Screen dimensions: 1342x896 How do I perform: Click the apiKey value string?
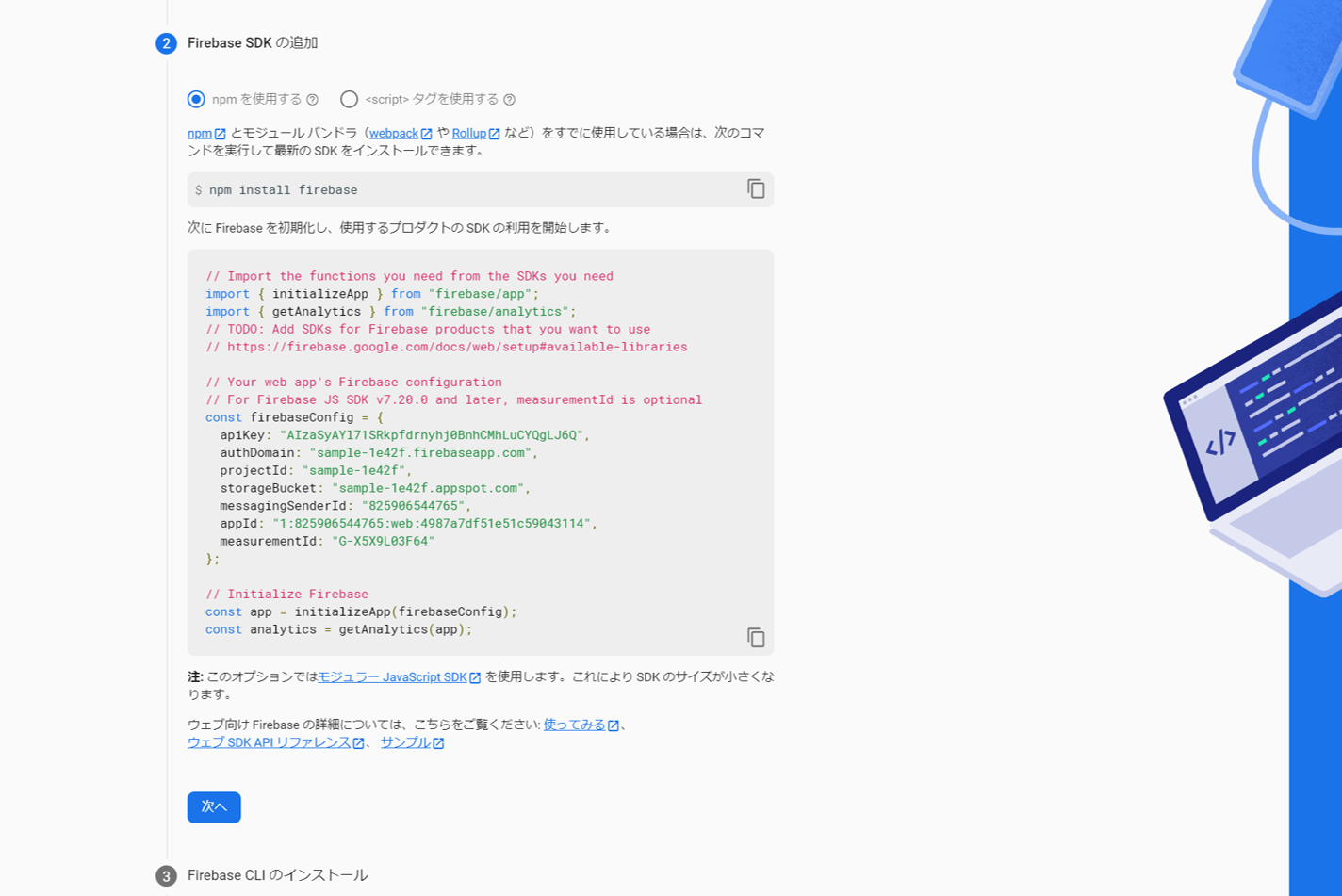tap(434, 435)
